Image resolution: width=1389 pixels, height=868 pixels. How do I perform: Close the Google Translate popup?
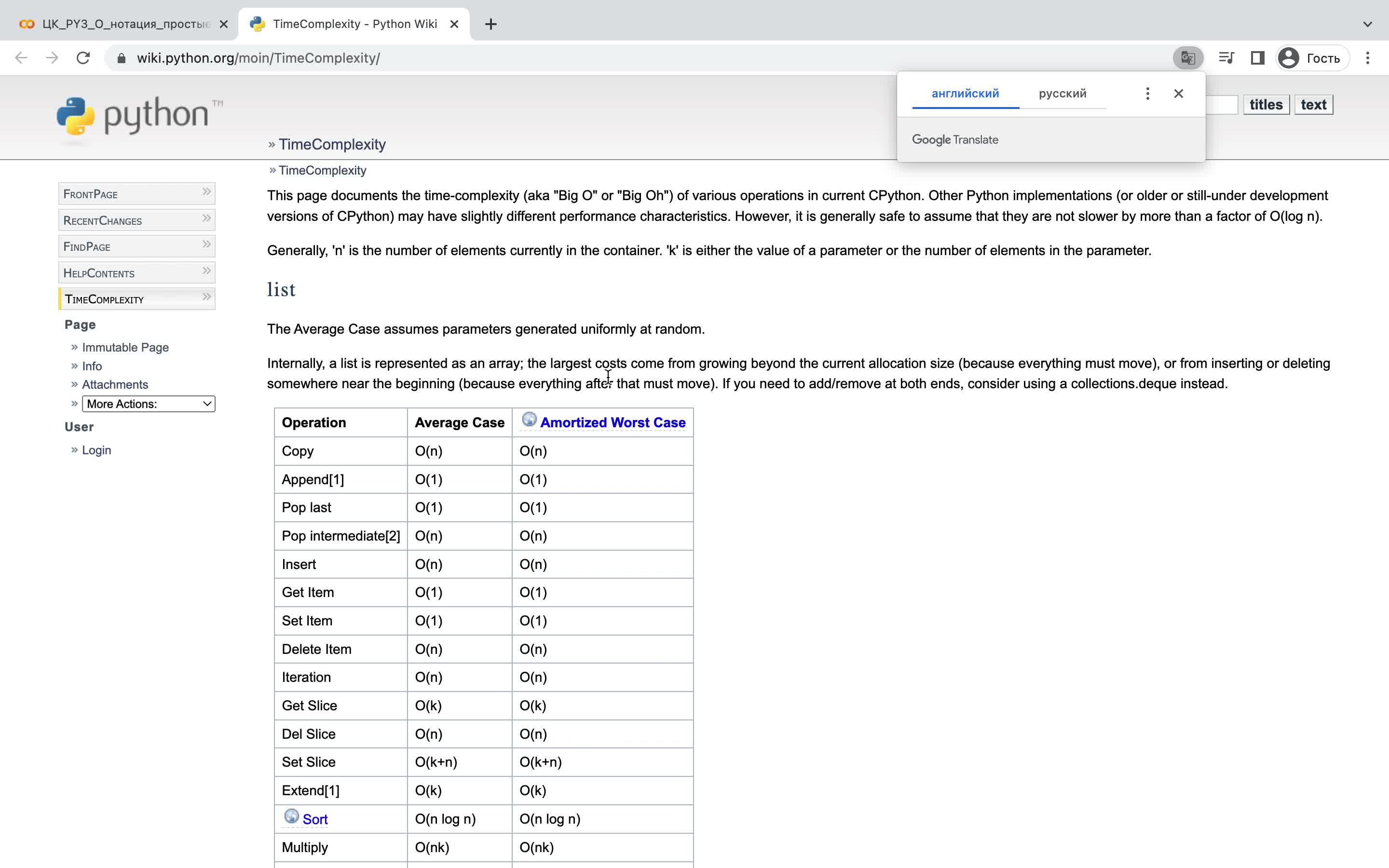pyautogui.click(x=1178, y=94)
